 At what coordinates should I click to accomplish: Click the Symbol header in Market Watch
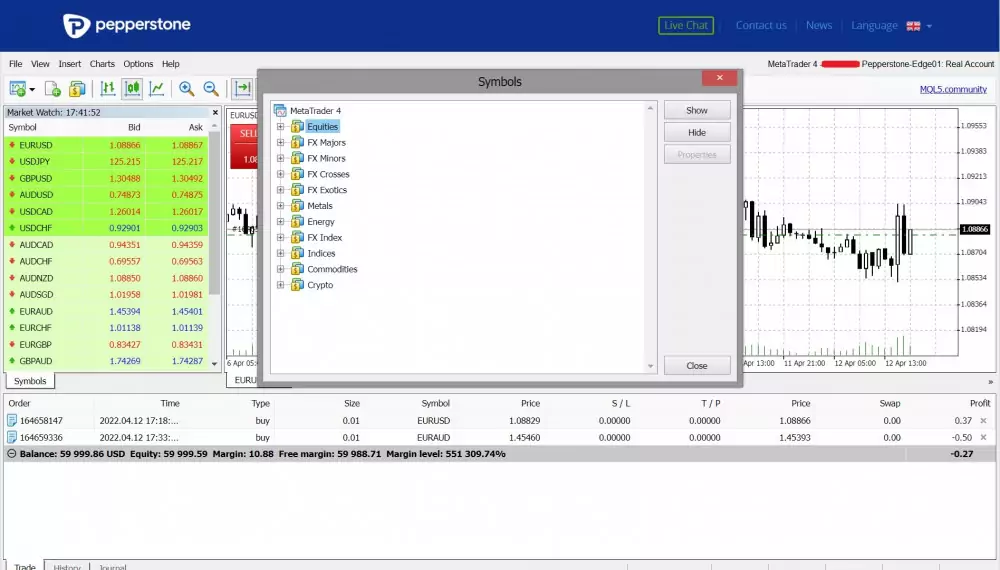click(22, 127)
